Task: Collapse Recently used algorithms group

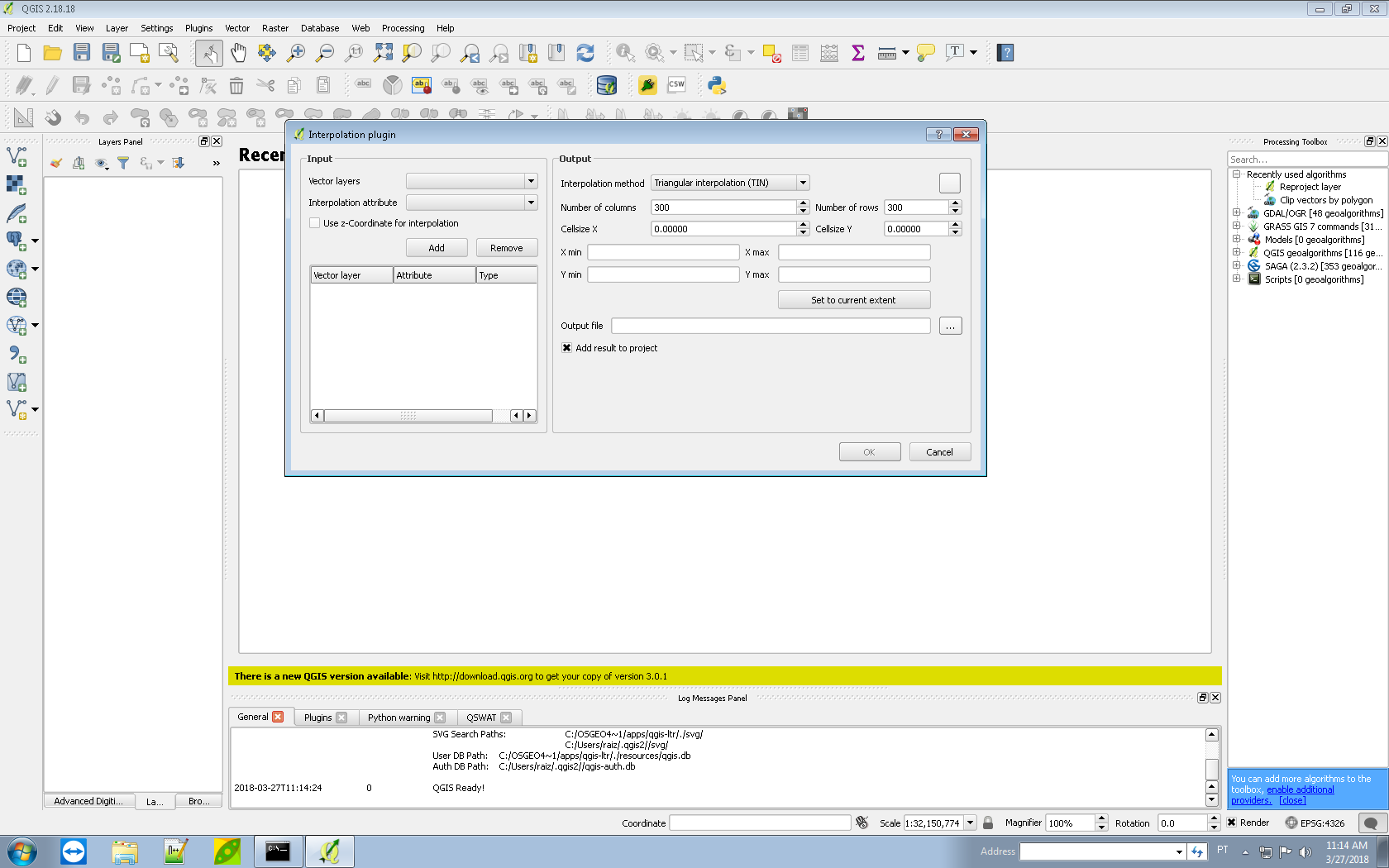Action: click(x=1237, y=174)
